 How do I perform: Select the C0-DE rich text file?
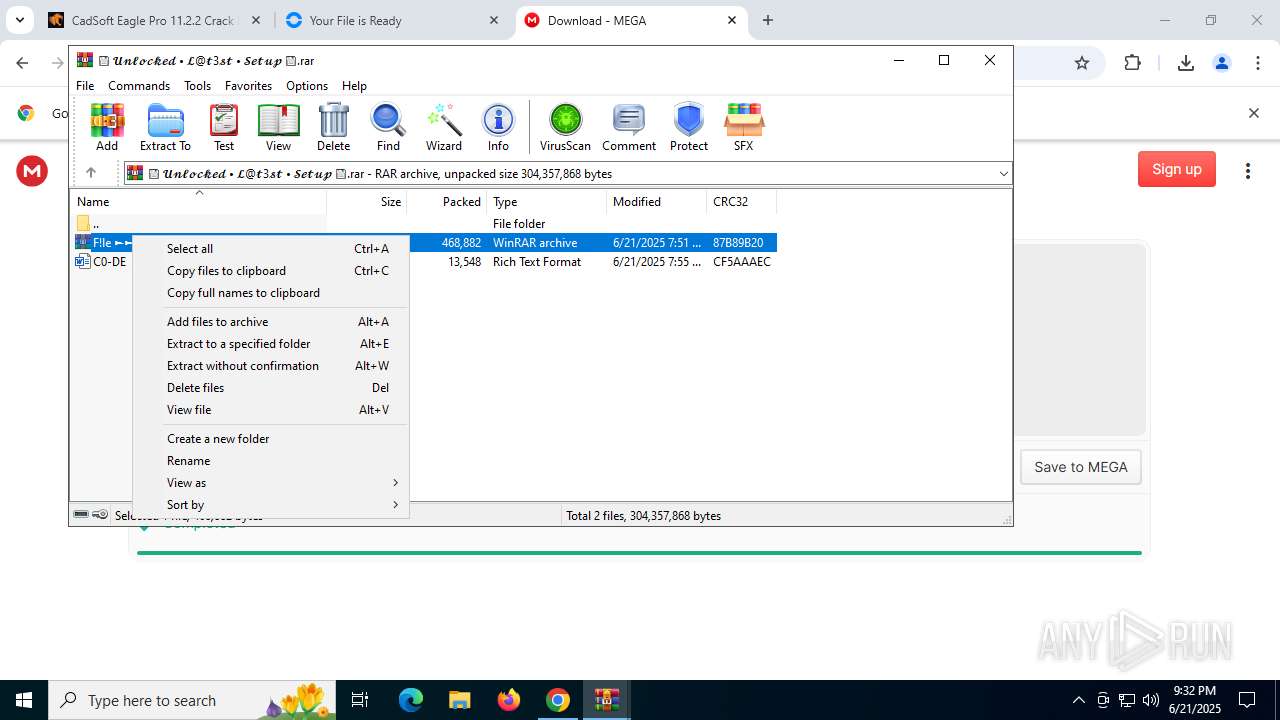tap(101, 262)
